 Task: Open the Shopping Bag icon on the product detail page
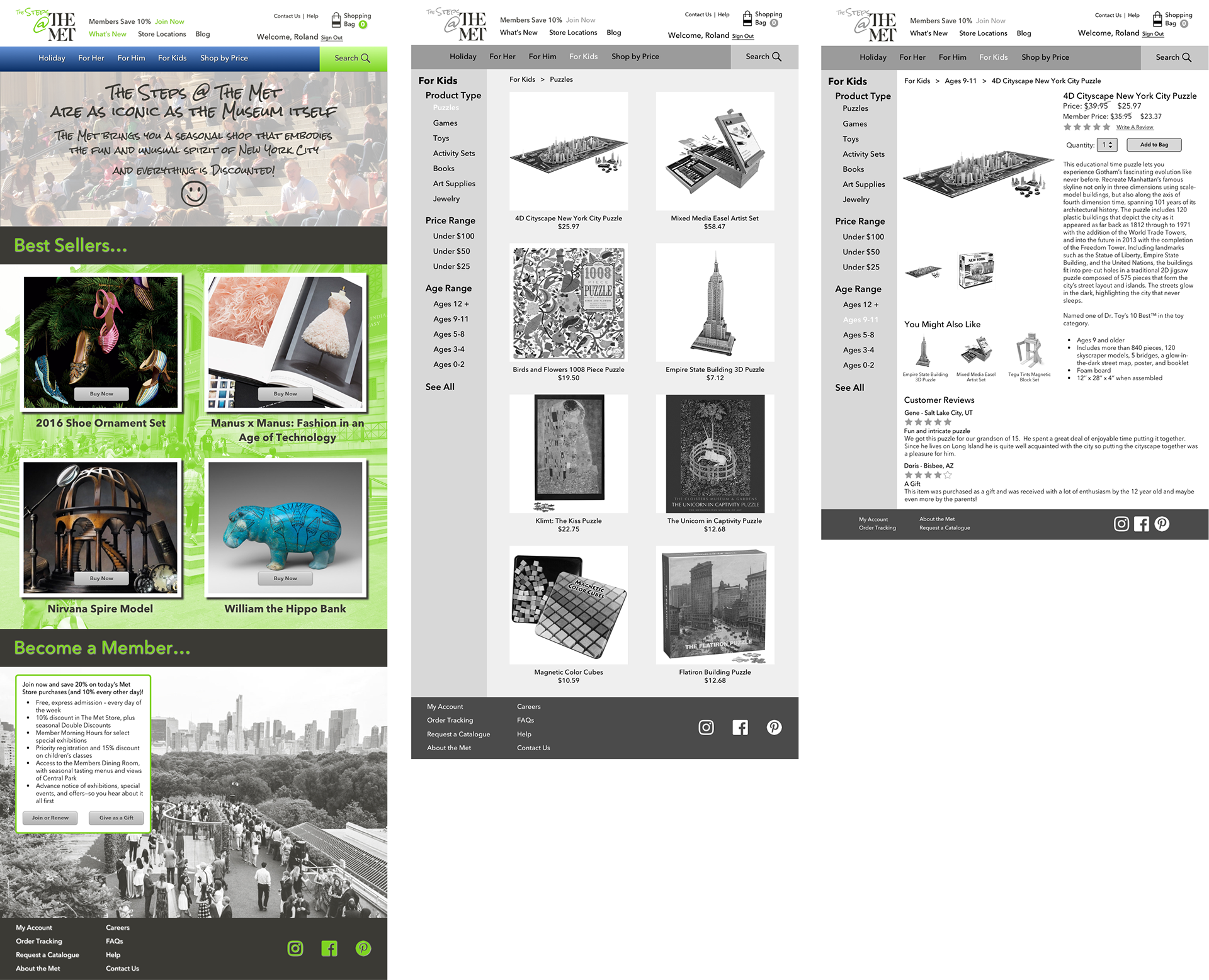point(1157,19)
